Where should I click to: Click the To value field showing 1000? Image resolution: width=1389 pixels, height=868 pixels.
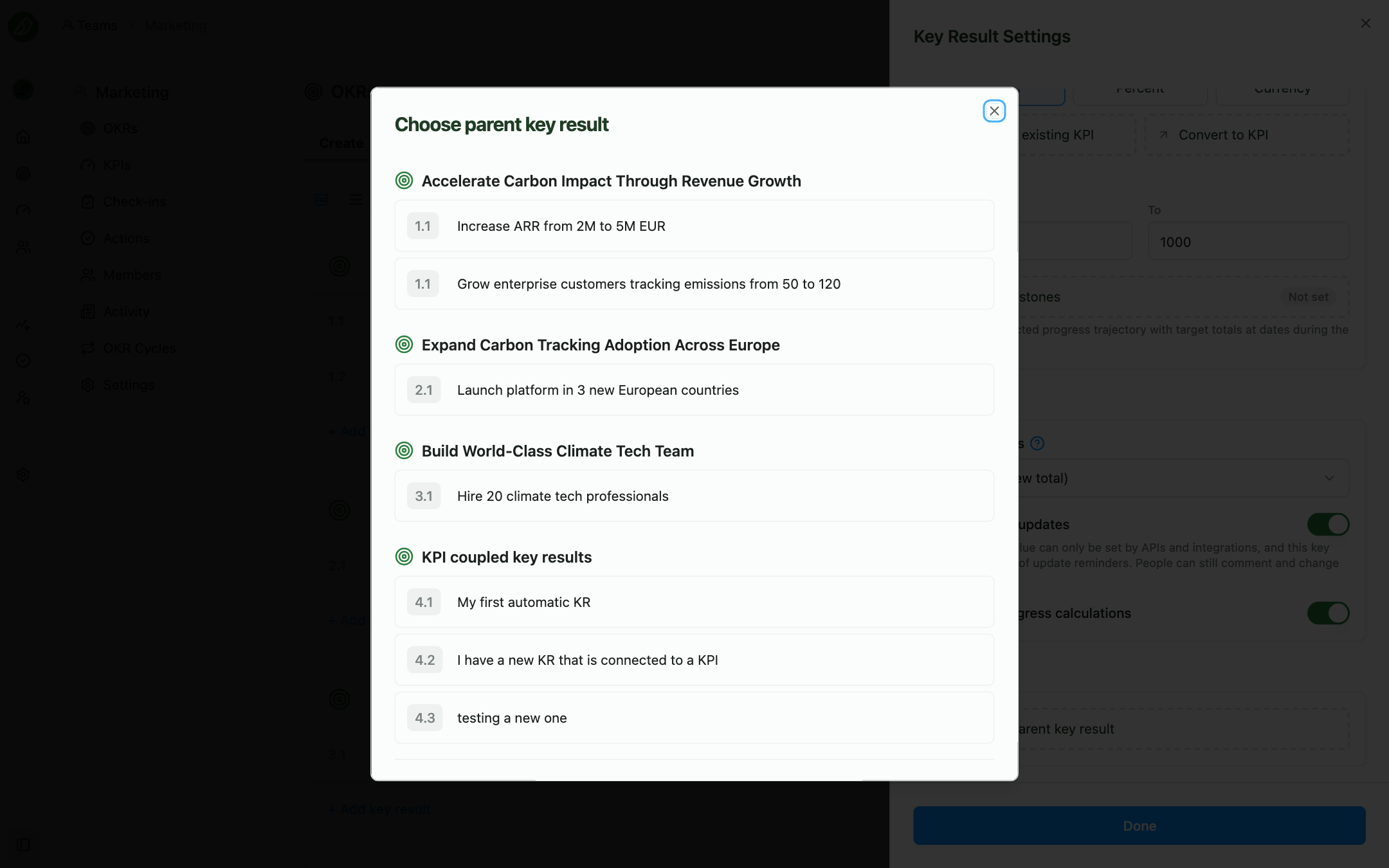[x=1249, y=242]
